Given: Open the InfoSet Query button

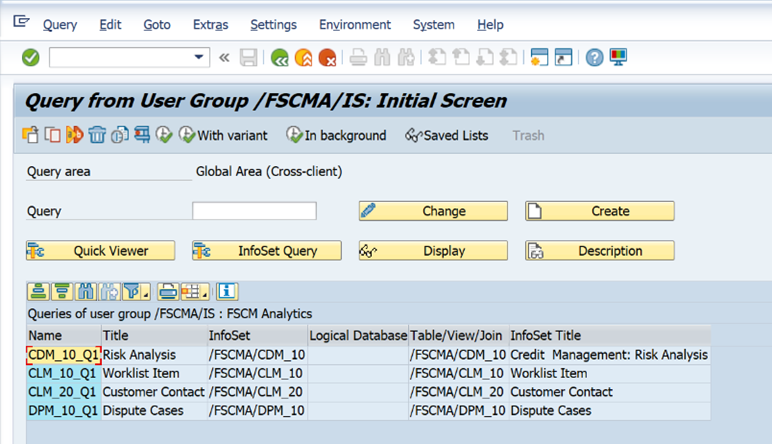Looking at the screenshot, I should [x=267, y=251].
